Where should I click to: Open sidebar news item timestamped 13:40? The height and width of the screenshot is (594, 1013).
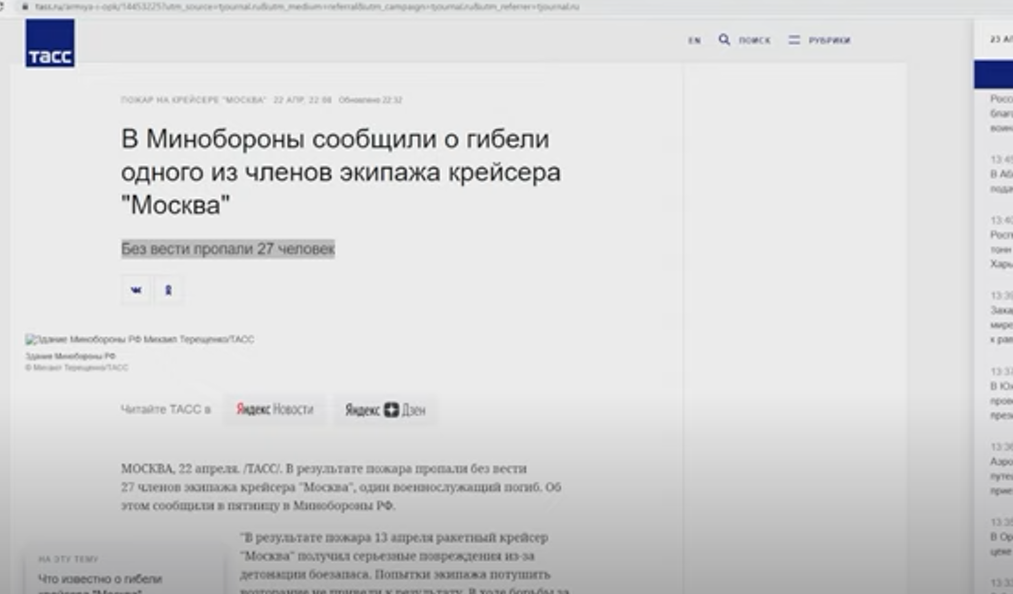point(1000,242)
